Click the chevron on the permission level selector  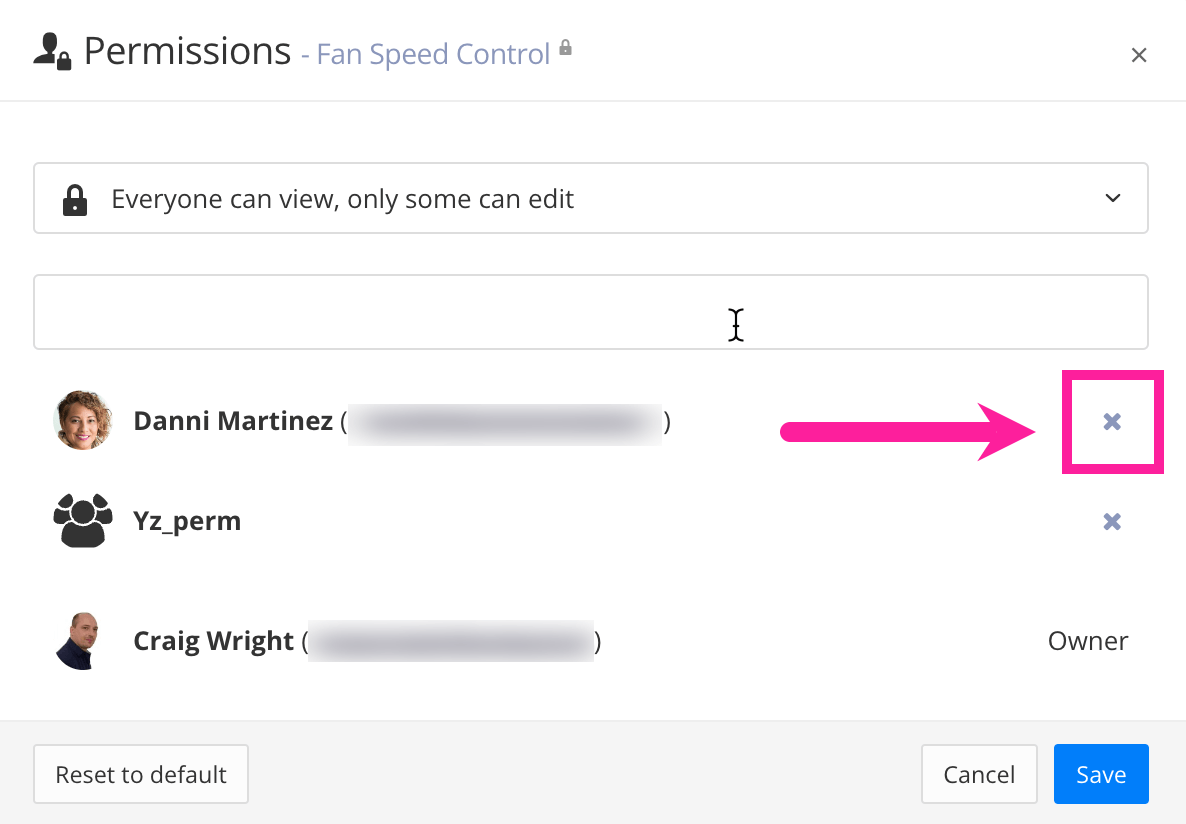click(1112, 198)
